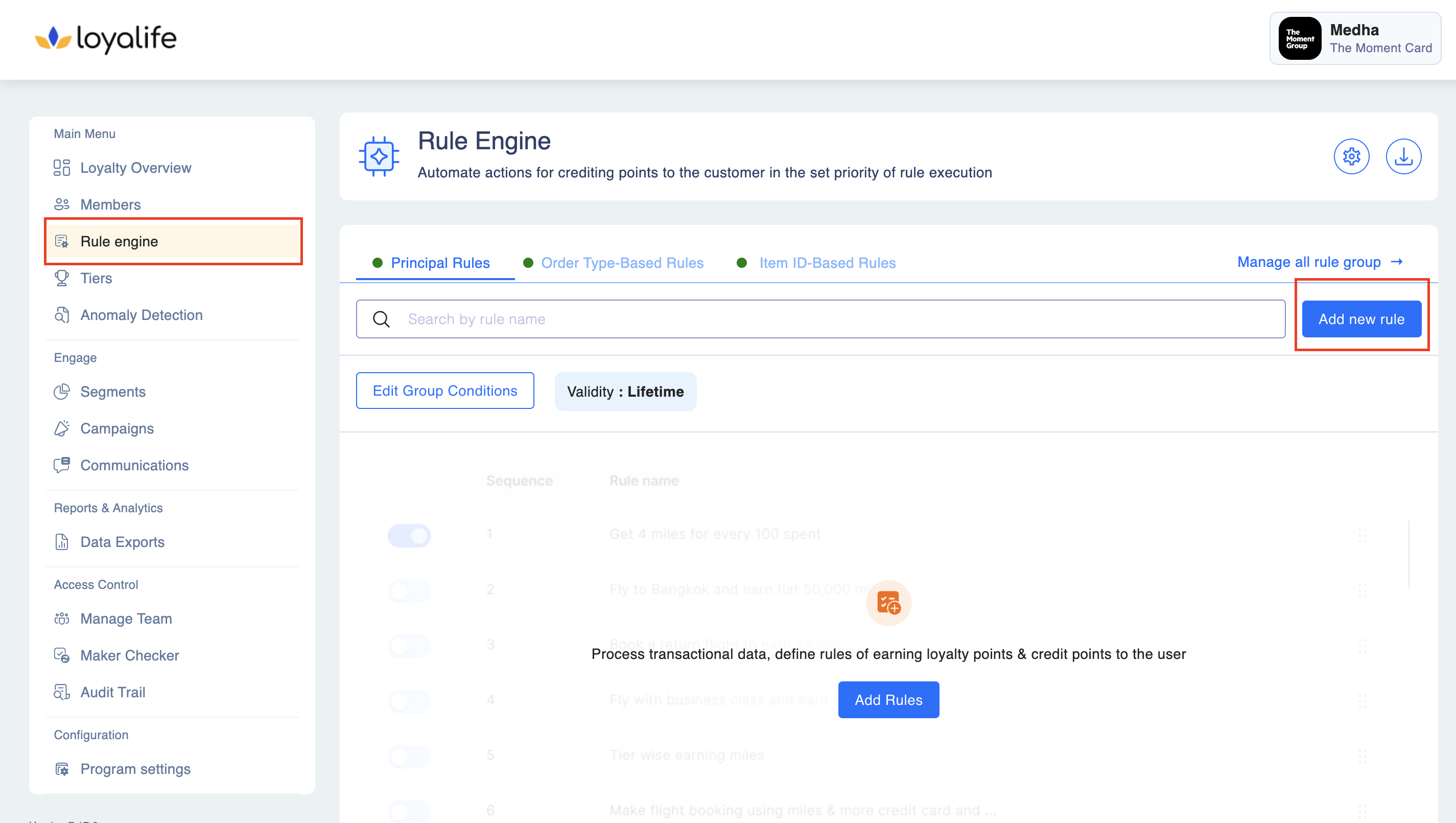Click the Validity Lifetime chip
This screenshot has height=823, width=1456.
625,392
